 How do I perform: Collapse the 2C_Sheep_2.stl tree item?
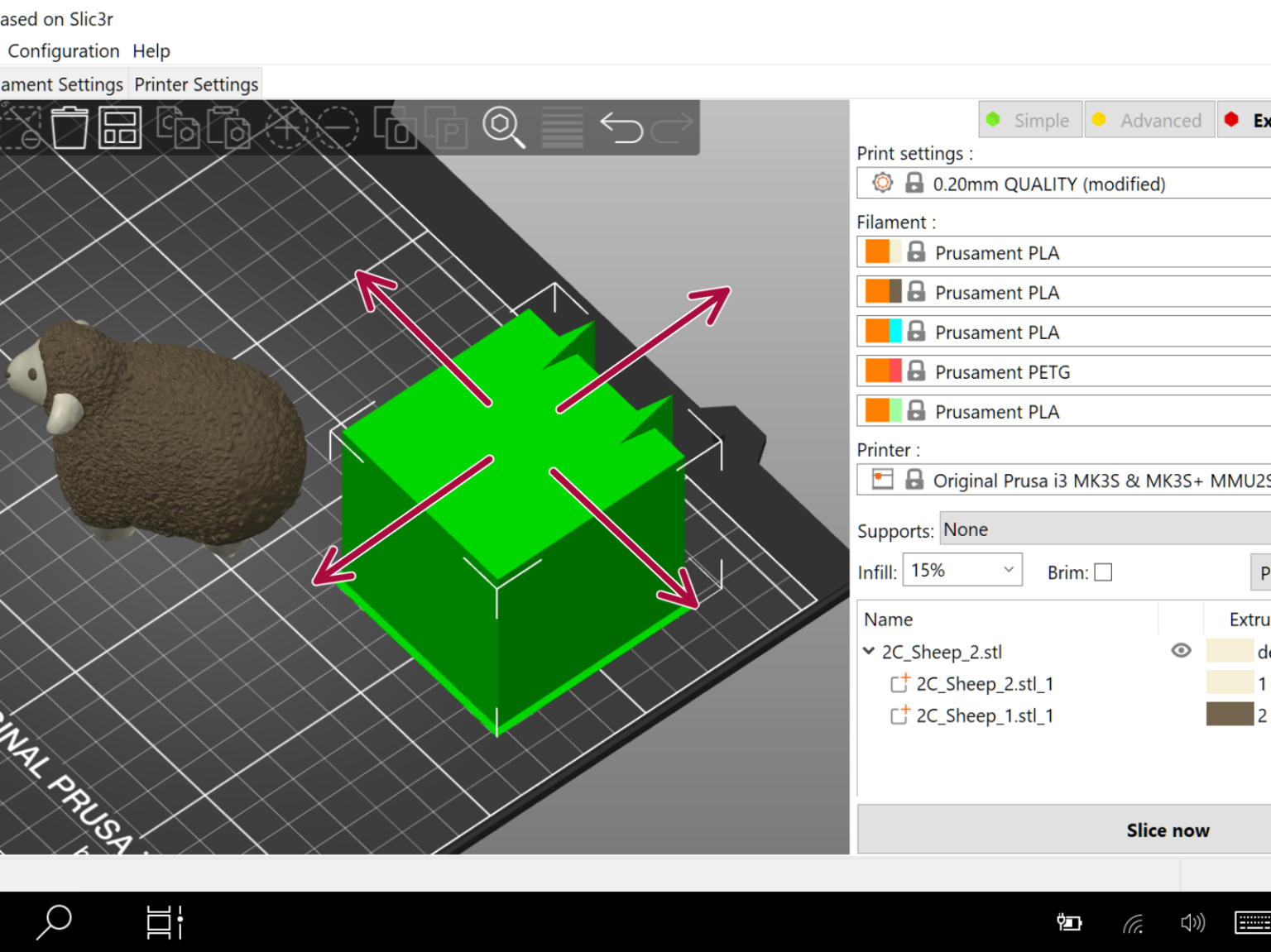point(868,651)
